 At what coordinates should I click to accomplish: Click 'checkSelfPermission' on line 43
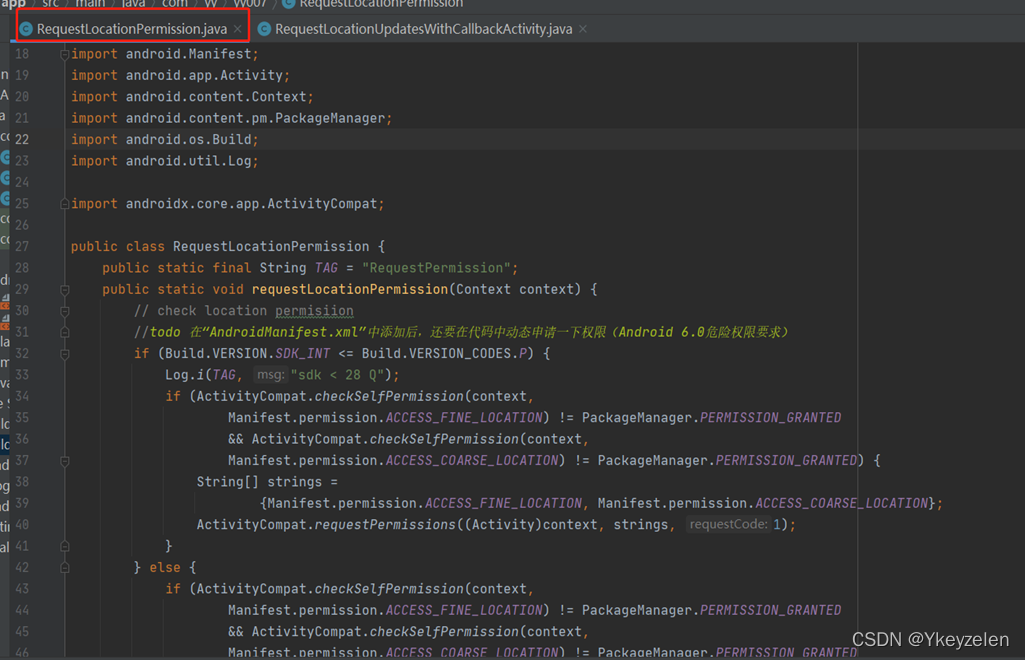389,589
